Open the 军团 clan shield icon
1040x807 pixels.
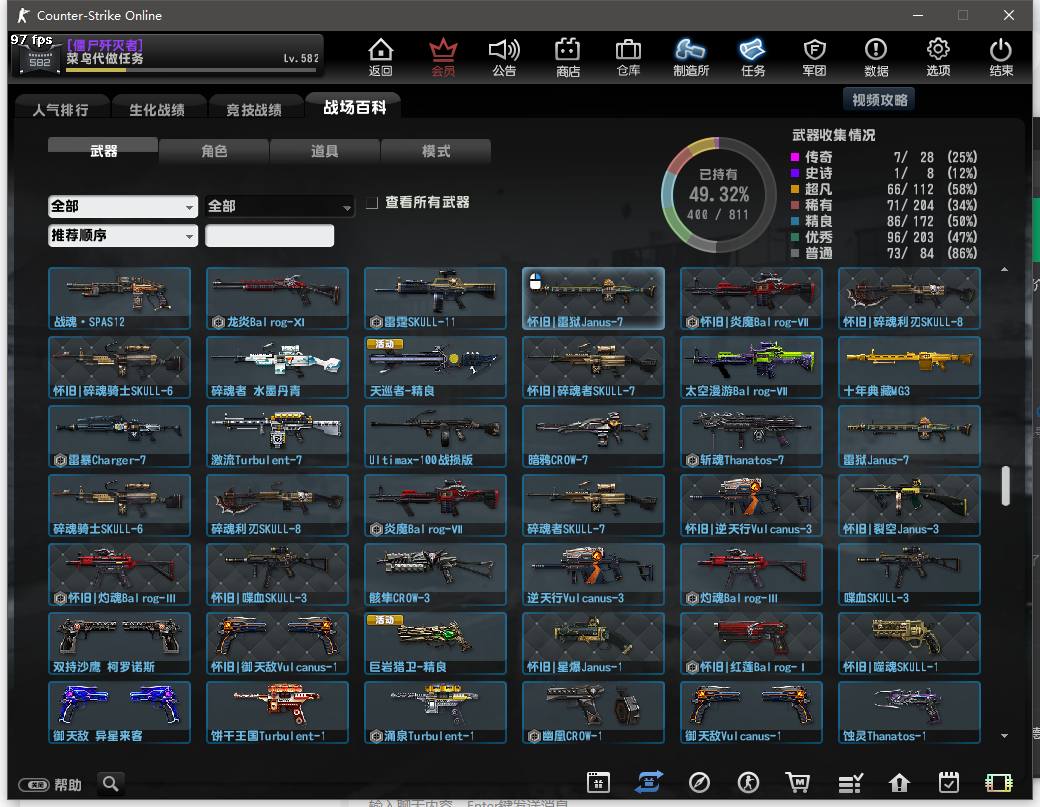814,57
